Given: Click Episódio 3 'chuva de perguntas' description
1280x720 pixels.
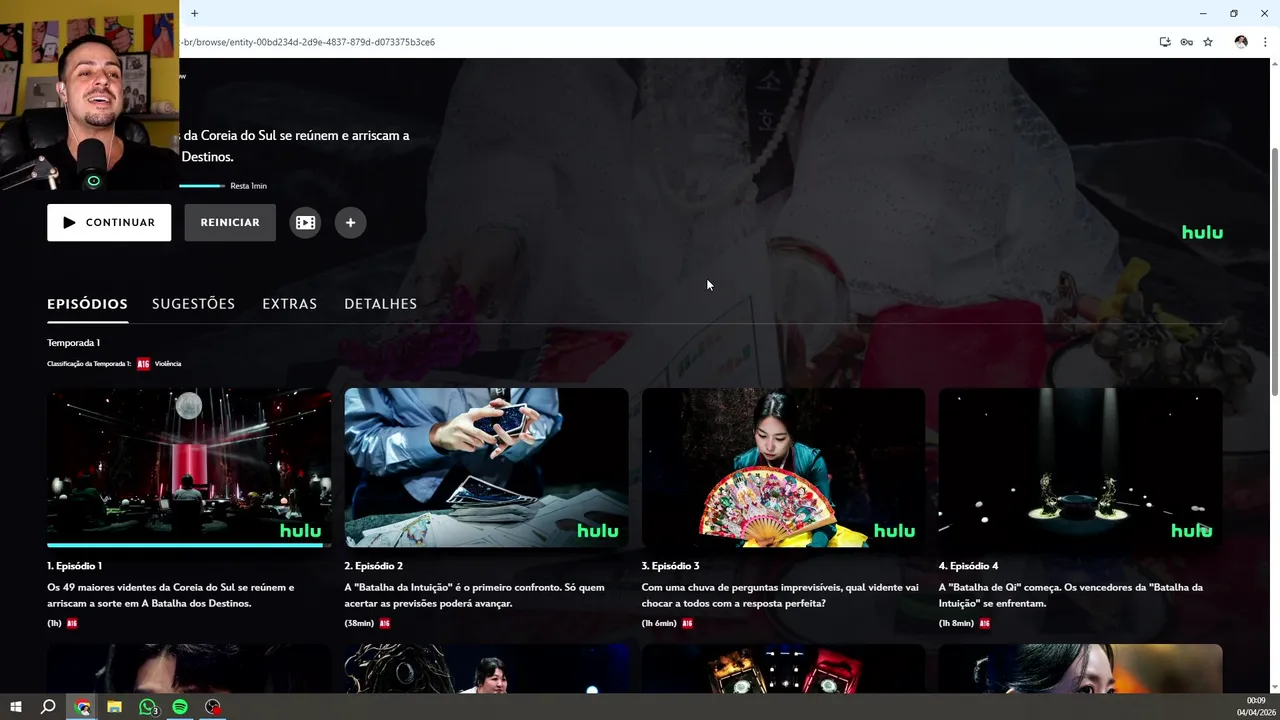Looking at the screenshot, I should point(780,595).
